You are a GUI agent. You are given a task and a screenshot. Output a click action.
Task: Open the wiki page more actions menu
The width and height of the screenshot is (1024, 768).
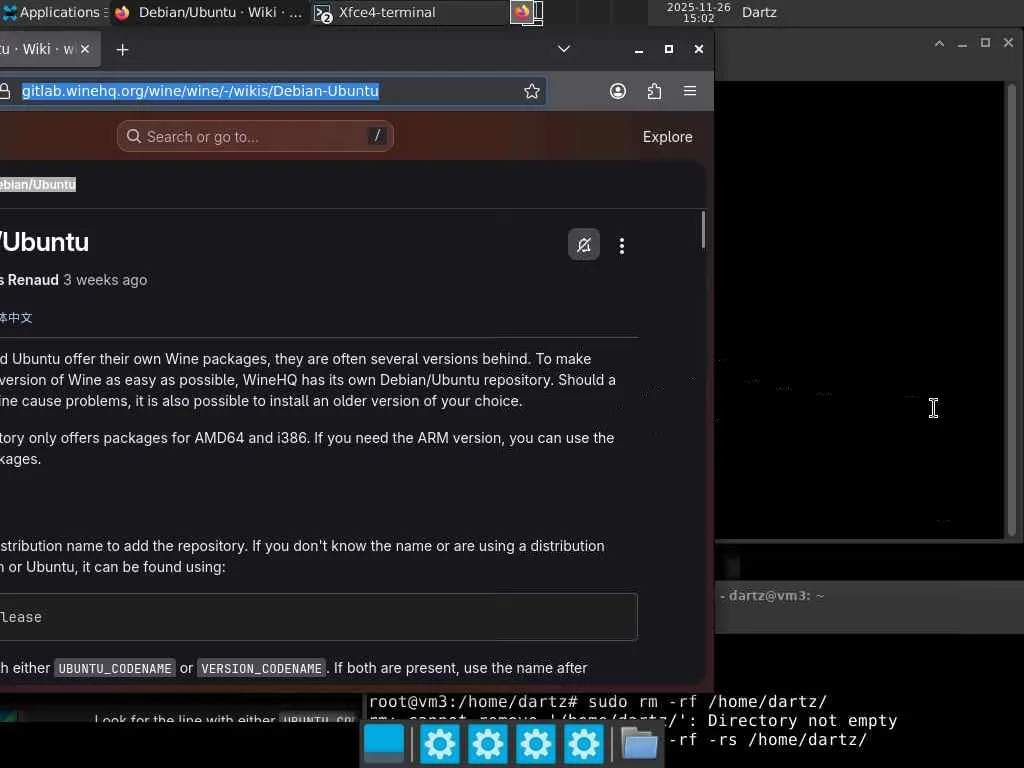pos(621,246)
